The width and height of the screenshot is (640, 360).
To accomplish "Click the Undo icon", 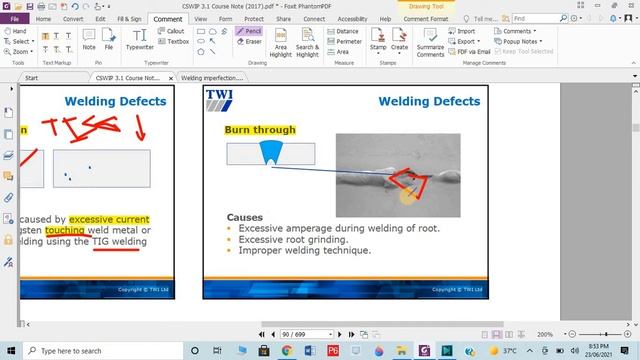I will [x=75, y=7].
